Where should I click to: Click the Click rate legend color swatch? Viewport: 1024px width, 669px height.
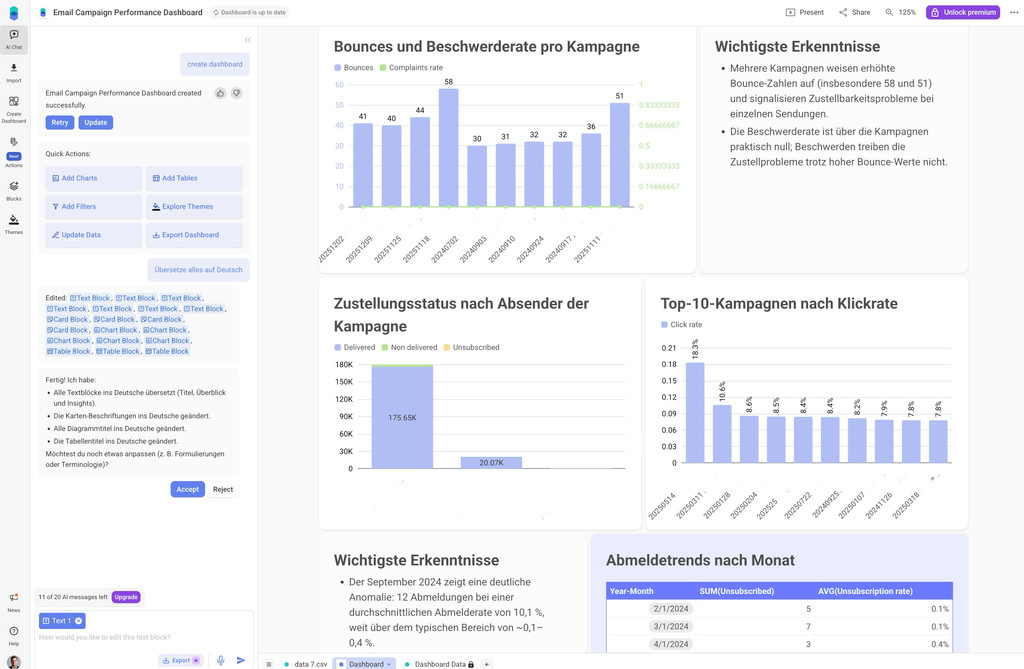click(664, 325)
